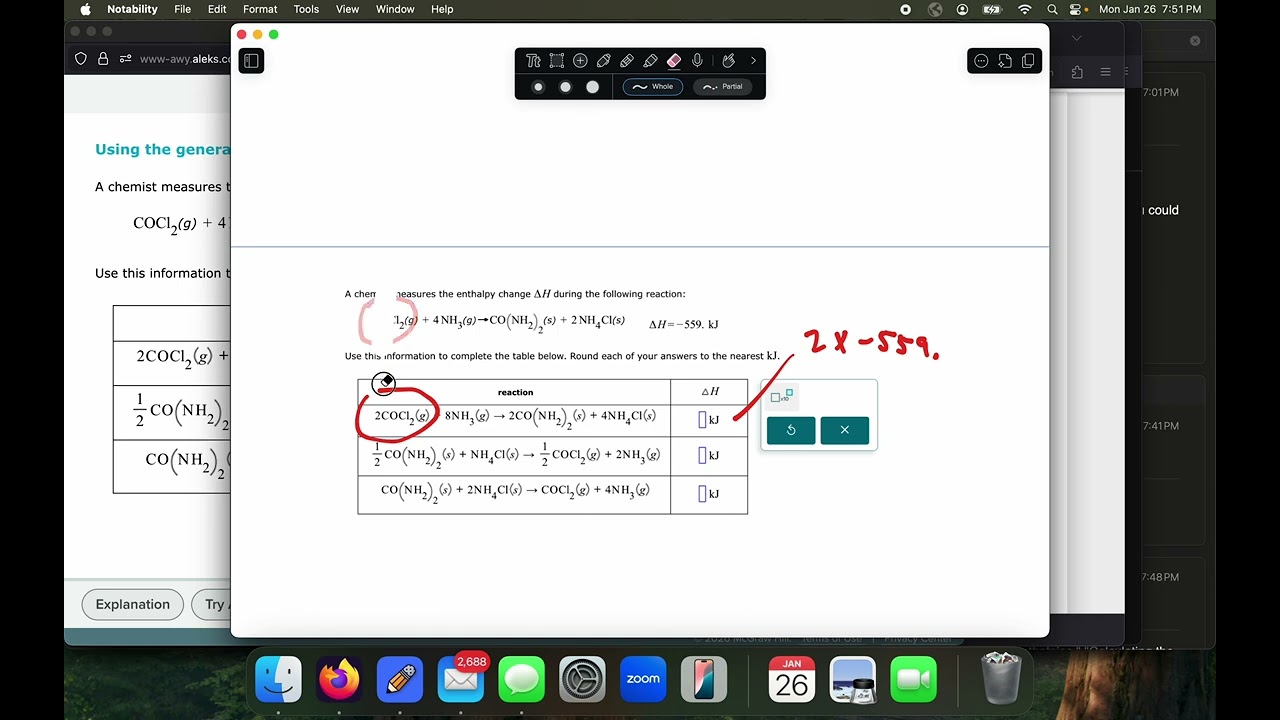Open the user account menu bar icon
Screen dimensions: 1280x720
[x=962, y=9]
